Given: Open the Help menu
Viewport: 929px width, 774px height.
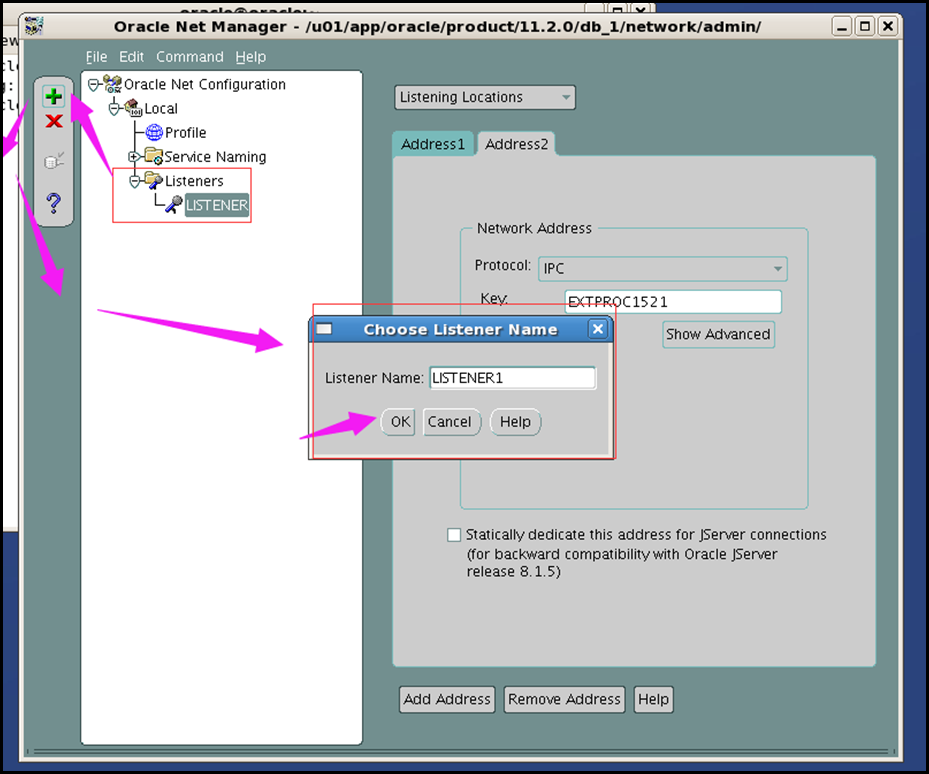Looking at the screenshot, I should pos(251,57).
